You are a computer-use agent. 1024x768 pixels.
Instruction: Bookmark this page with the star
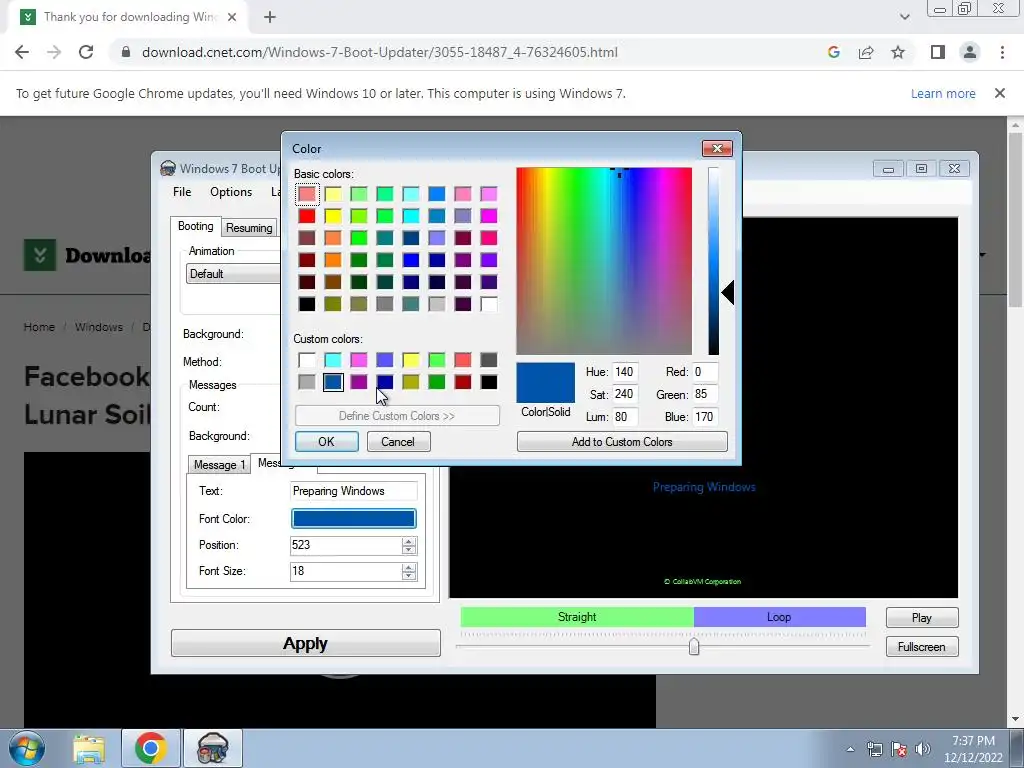click(x=898, y=52)
